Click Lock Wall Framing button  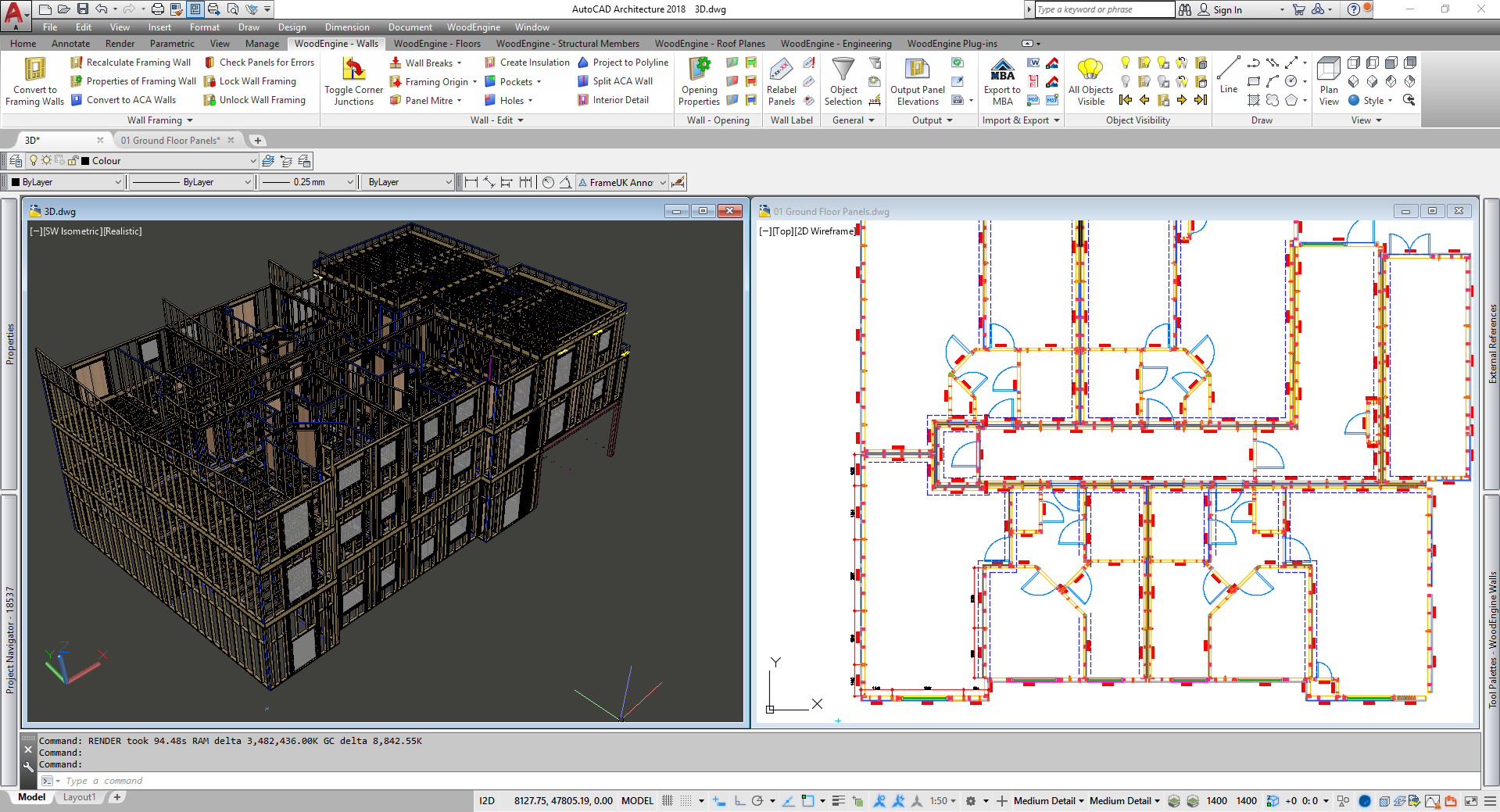pos(250,81)
